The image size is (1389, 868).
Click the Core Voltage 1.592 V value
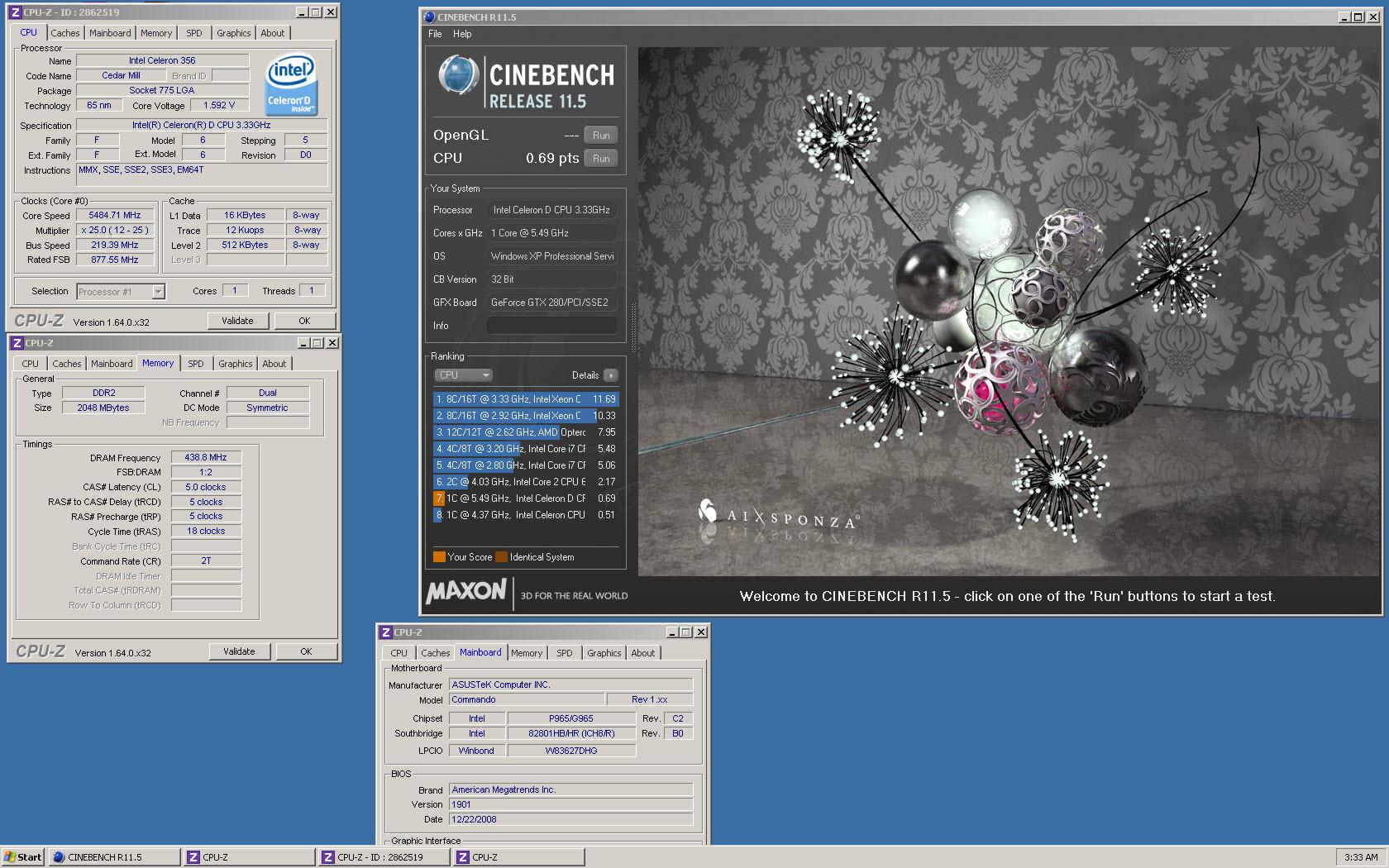(x=219, y=105)
